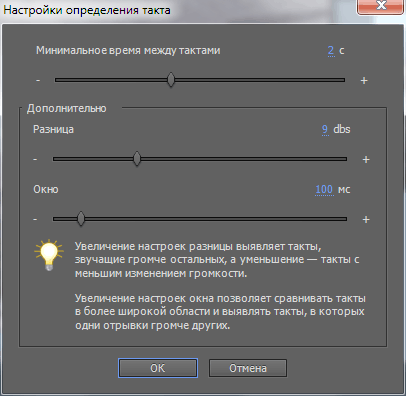Screen dimensions: 406x396
Task: Click the мс unit text
Action: tap(344, 190)
